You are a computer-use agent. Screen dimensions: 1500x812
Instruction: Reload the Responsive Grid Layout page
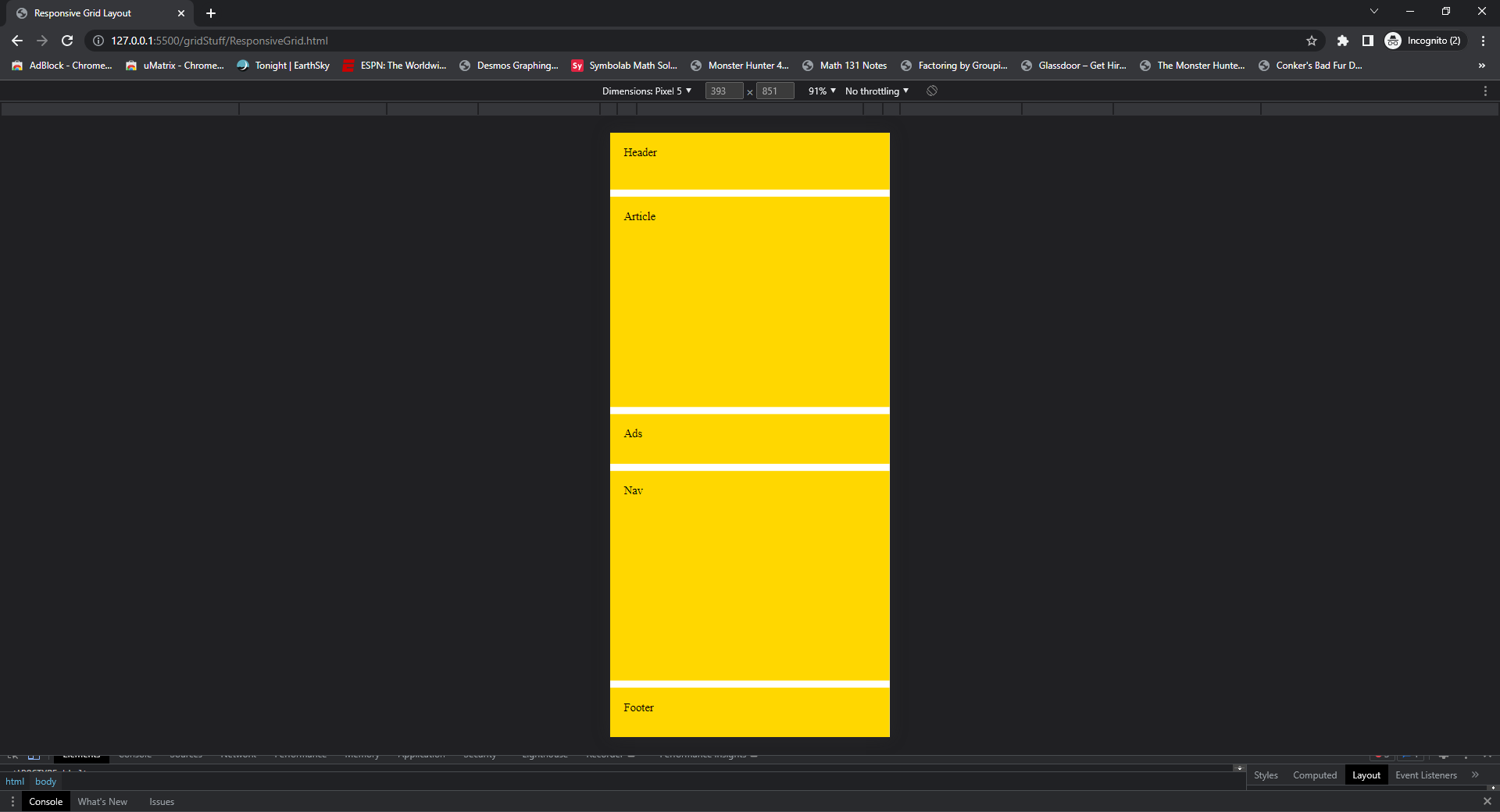coord(67,41)
